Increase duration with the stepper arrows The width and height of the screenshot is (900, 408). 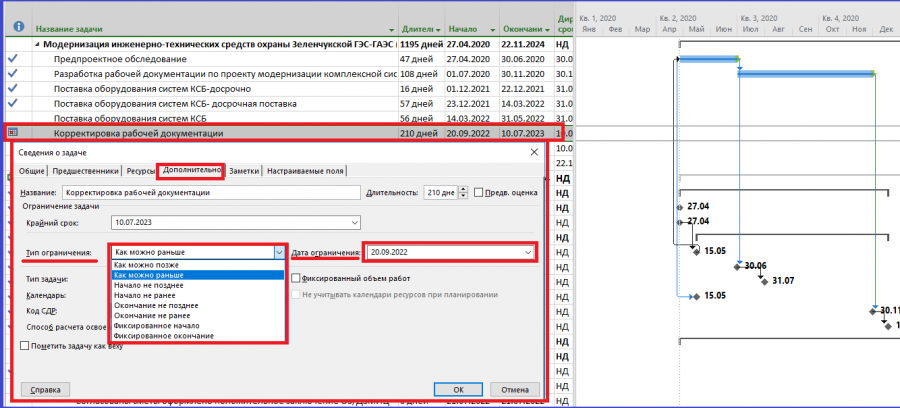pos(464,189)
